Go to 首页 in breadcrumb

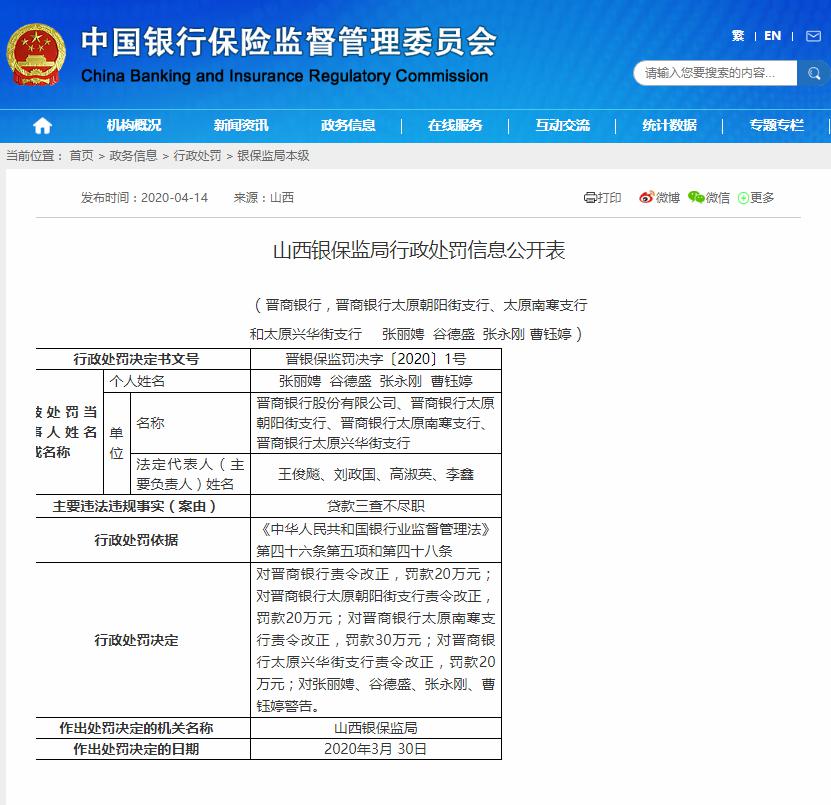pyautogui.click(x=81, y=156)
